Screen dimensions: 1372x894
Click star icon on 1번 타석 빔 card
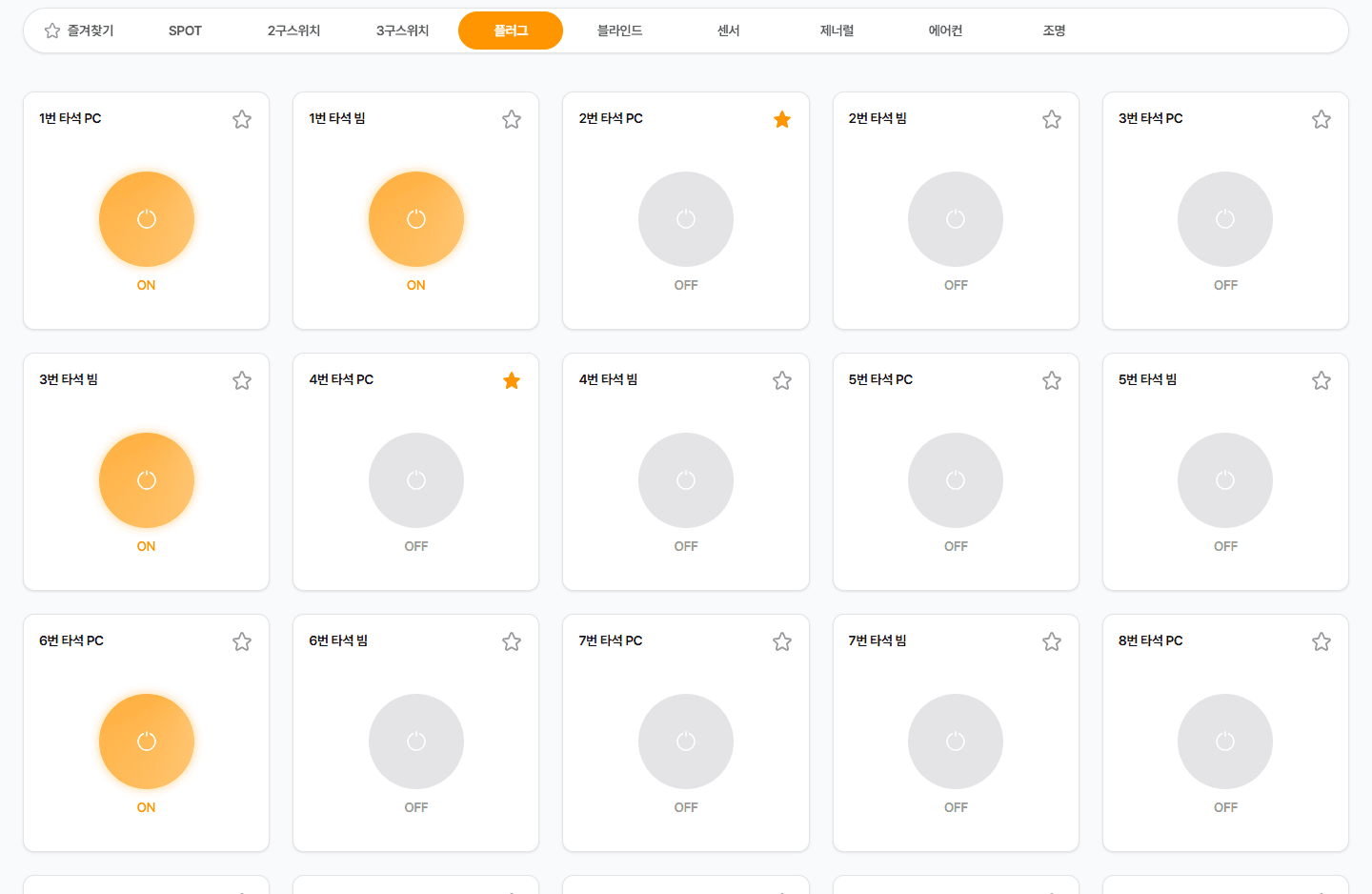(x=512, y=119)
